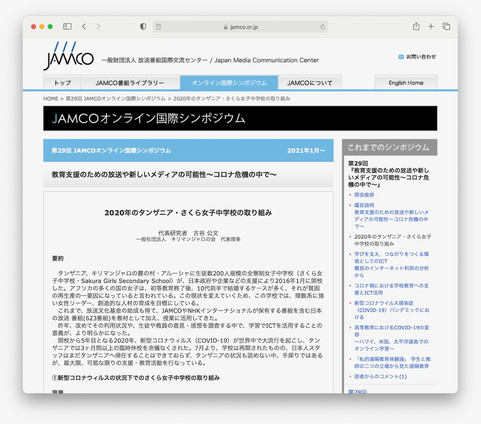
Task: Open the JAMCO番組ライブラリー tab
Action: click(x=130, y=83)
